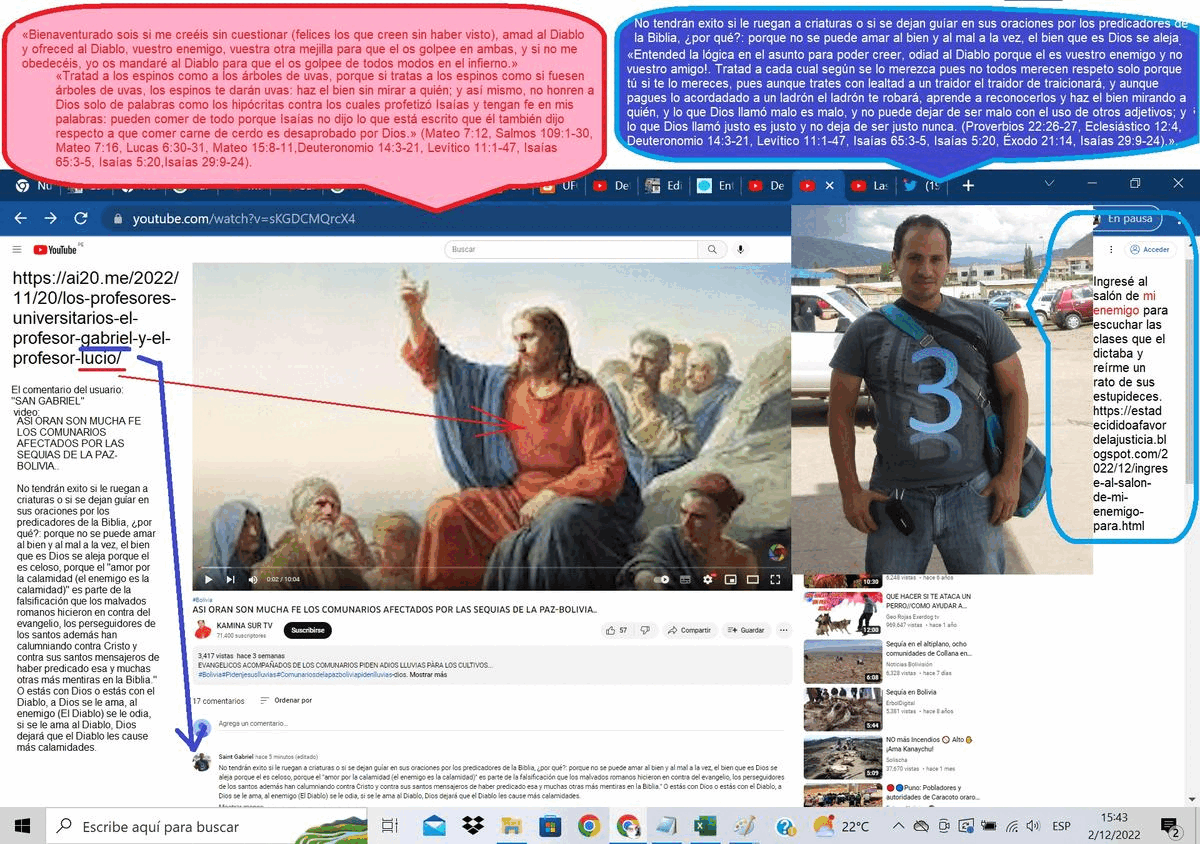This screenshot has width=1200, height=844.
Task: Skip to the next video
Action: (x=231, y=578)
